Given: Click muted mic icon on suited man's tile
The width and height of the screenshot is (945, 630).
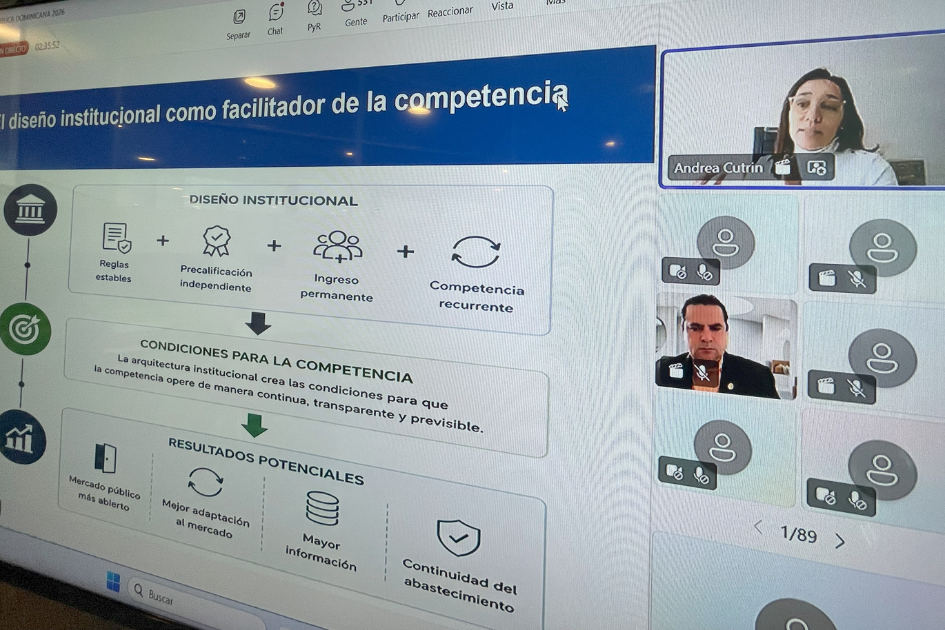Looking at the screenshot, I should pyautogui.click(x=702, y=372).
